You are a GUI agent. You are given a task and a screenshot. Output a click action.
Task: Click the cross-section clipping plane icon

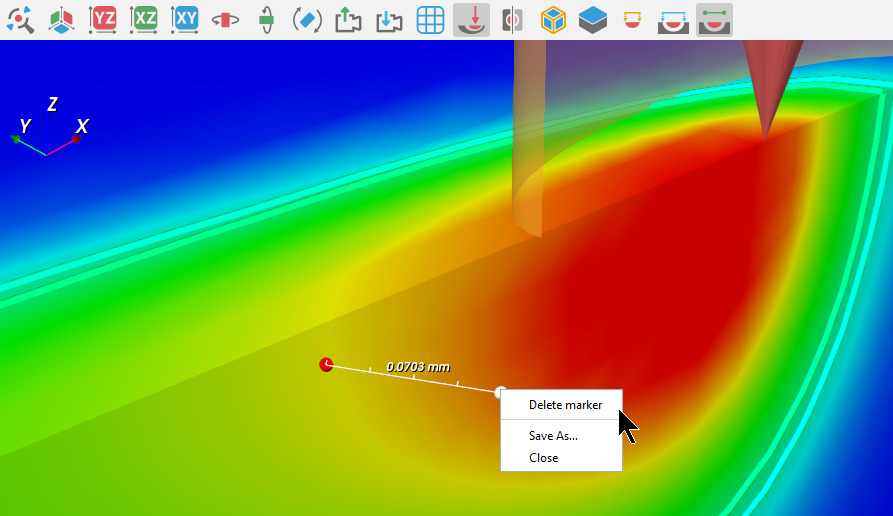(513, 20)
